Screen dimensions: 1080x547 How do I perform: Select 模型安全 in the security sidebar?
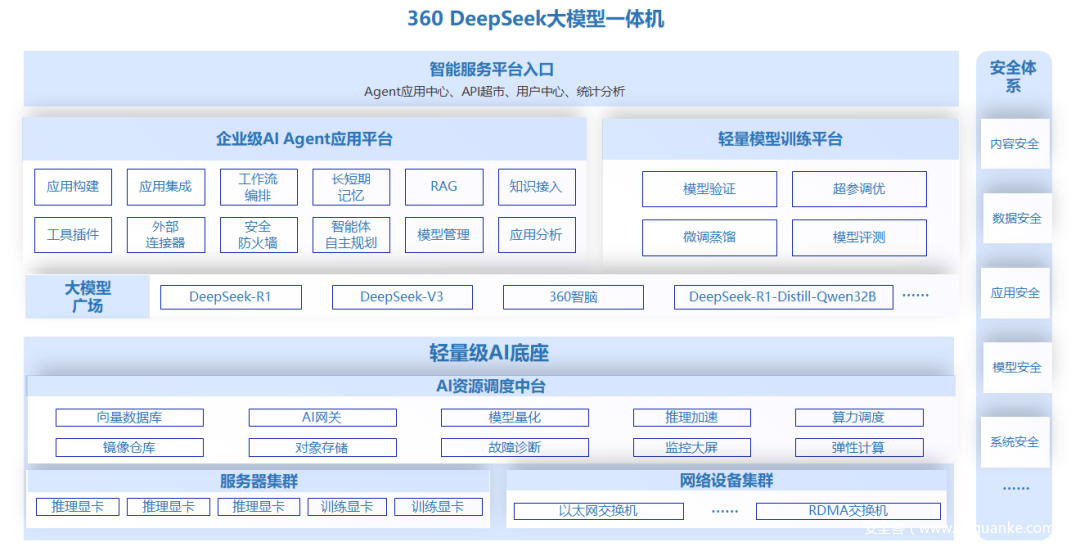pyautogui.click(x=1015, y=368)
